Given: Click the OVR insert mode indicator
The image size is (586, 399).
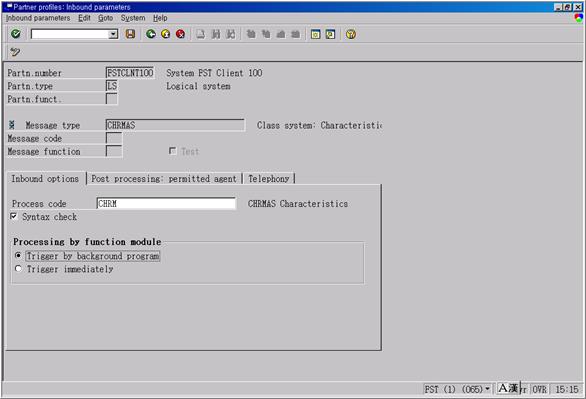Looking at the screenshot, I should [x=540, y=389].
